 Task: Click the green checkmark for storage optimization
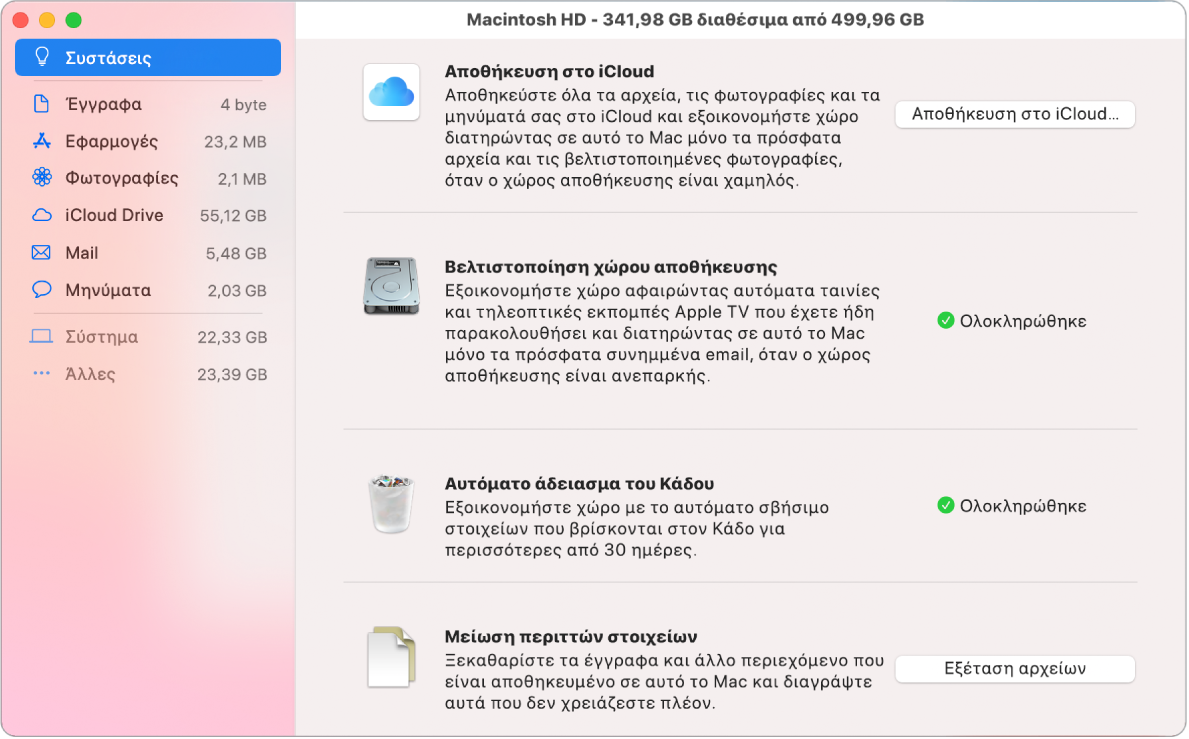click(x=945, y=321)
